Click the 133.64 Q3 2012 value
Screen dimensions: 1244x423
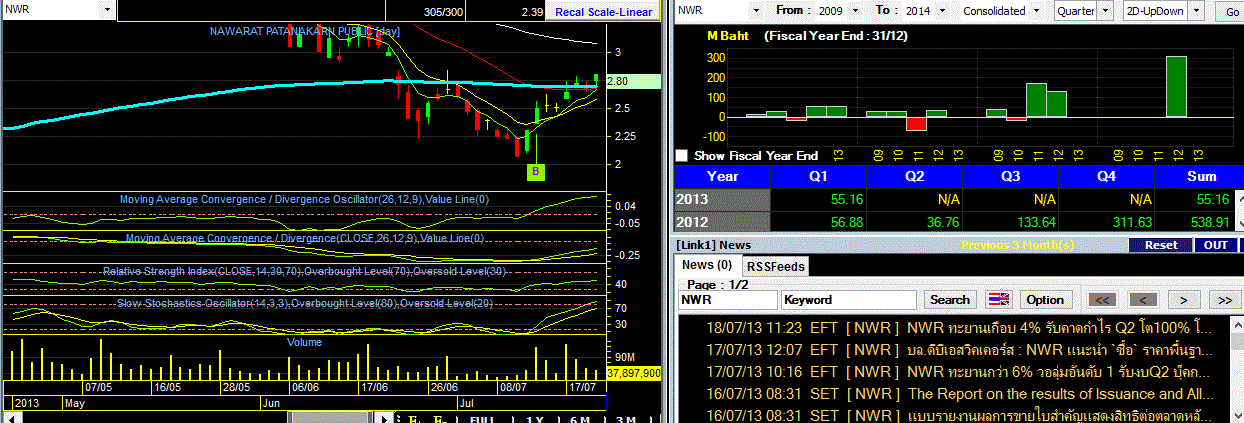pos(1034,222)
